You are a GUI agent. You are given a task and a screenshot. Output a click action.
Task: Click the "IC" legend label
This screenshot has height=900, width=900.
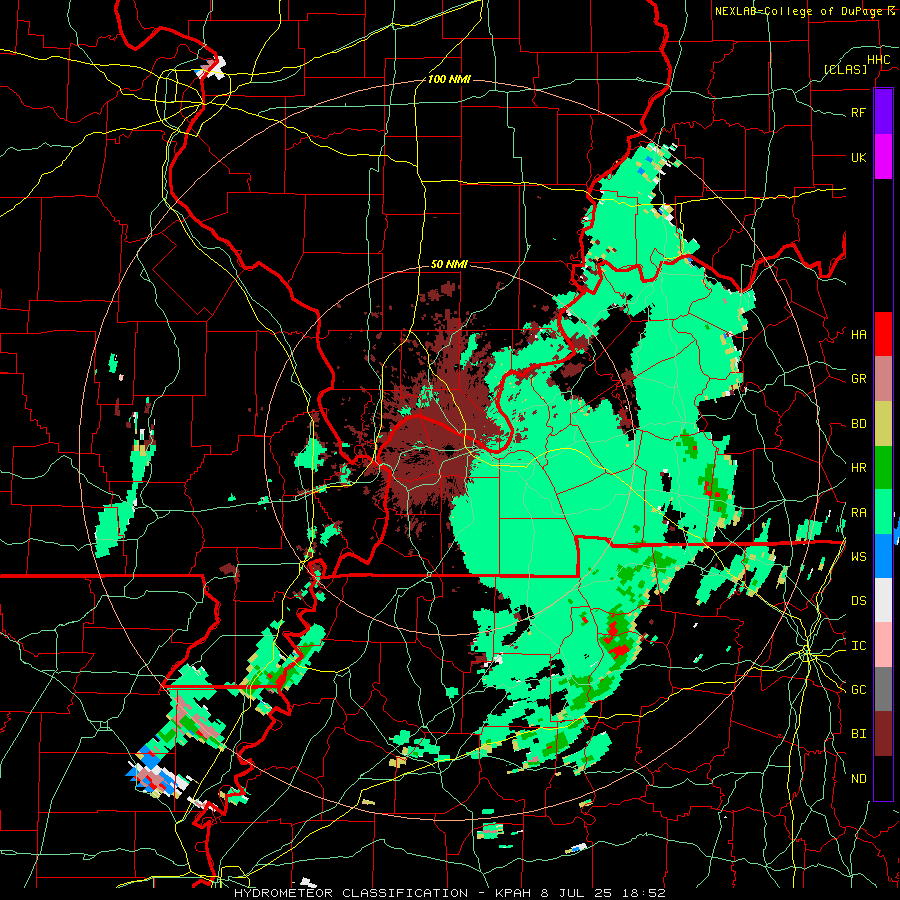coord(858,646)
